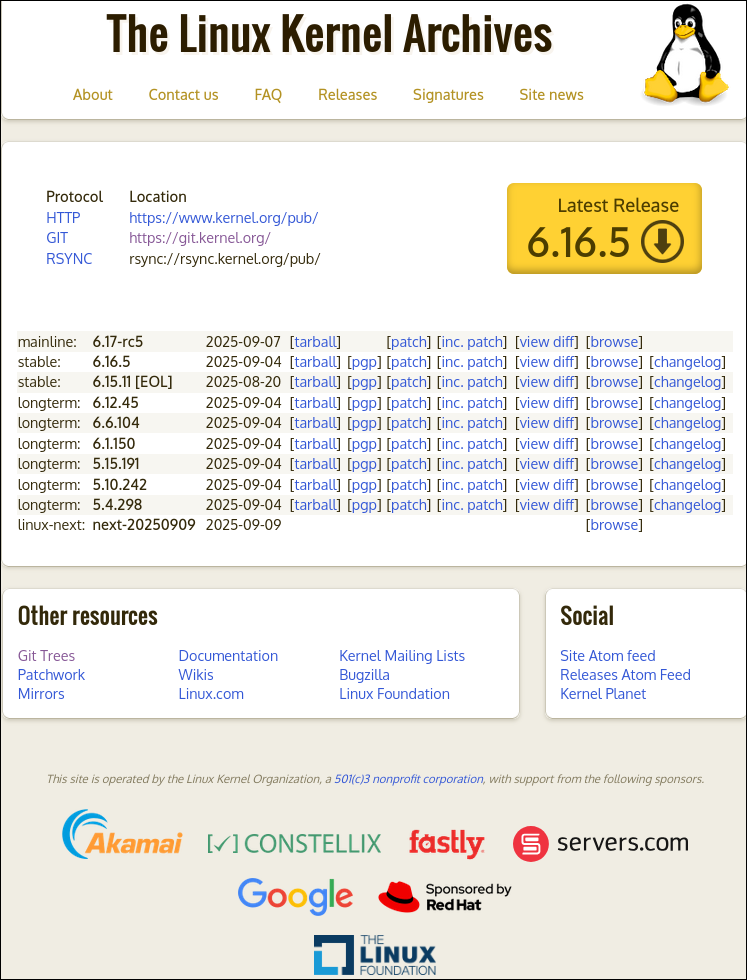Open the Documentation link
Screen dimensions: 747x980
228,656
